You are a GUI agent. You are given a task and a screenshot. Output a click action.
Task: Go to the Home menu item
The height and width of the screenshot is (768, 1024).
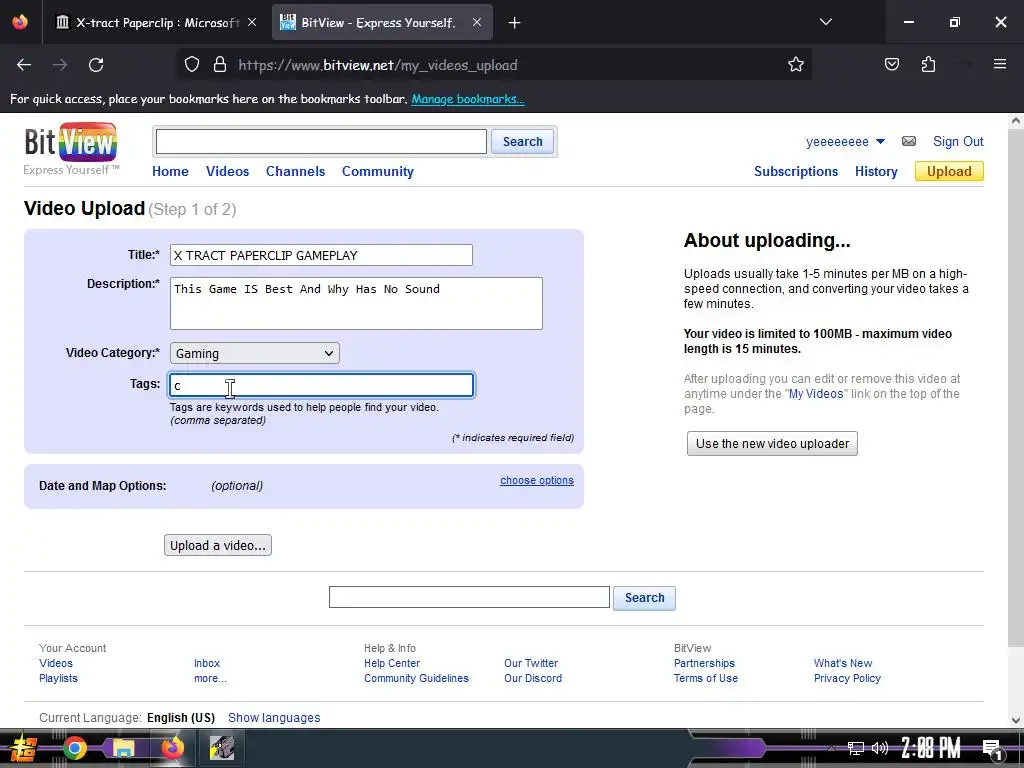[x=170, y=171]
